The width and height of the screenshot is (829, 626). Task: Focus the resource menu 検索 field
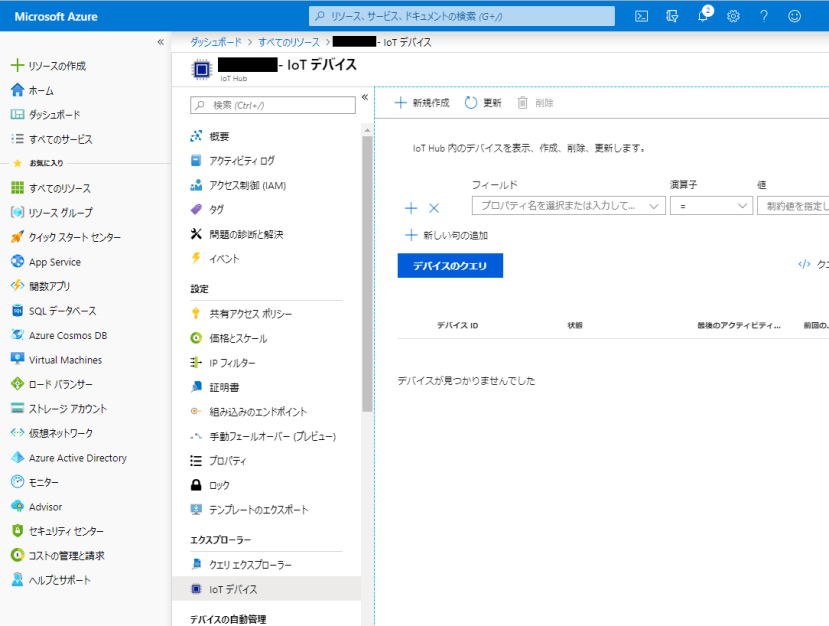click(273, 105)
